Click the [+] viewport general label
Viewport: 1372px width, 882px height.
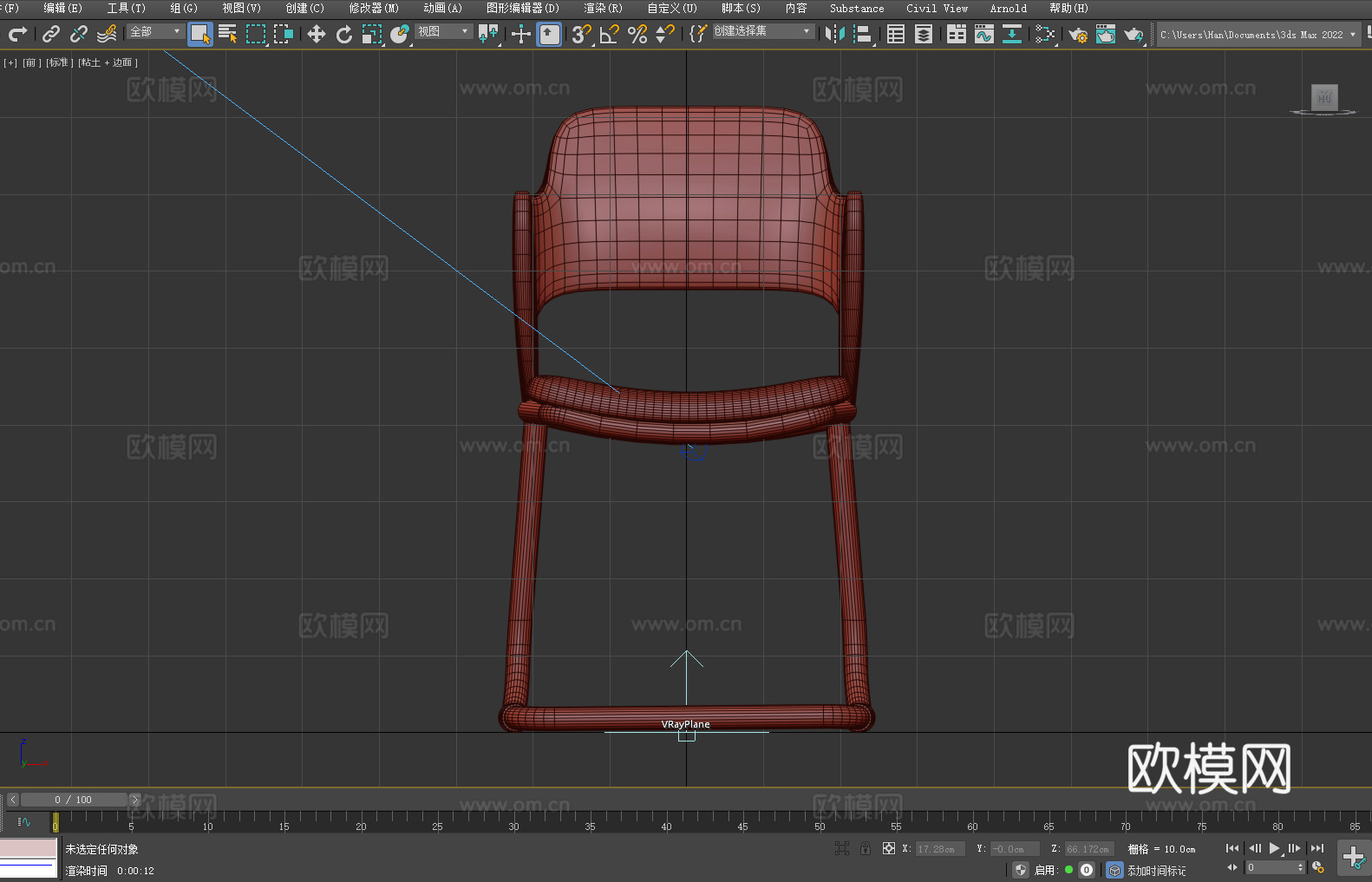click(x=10, y=62)
